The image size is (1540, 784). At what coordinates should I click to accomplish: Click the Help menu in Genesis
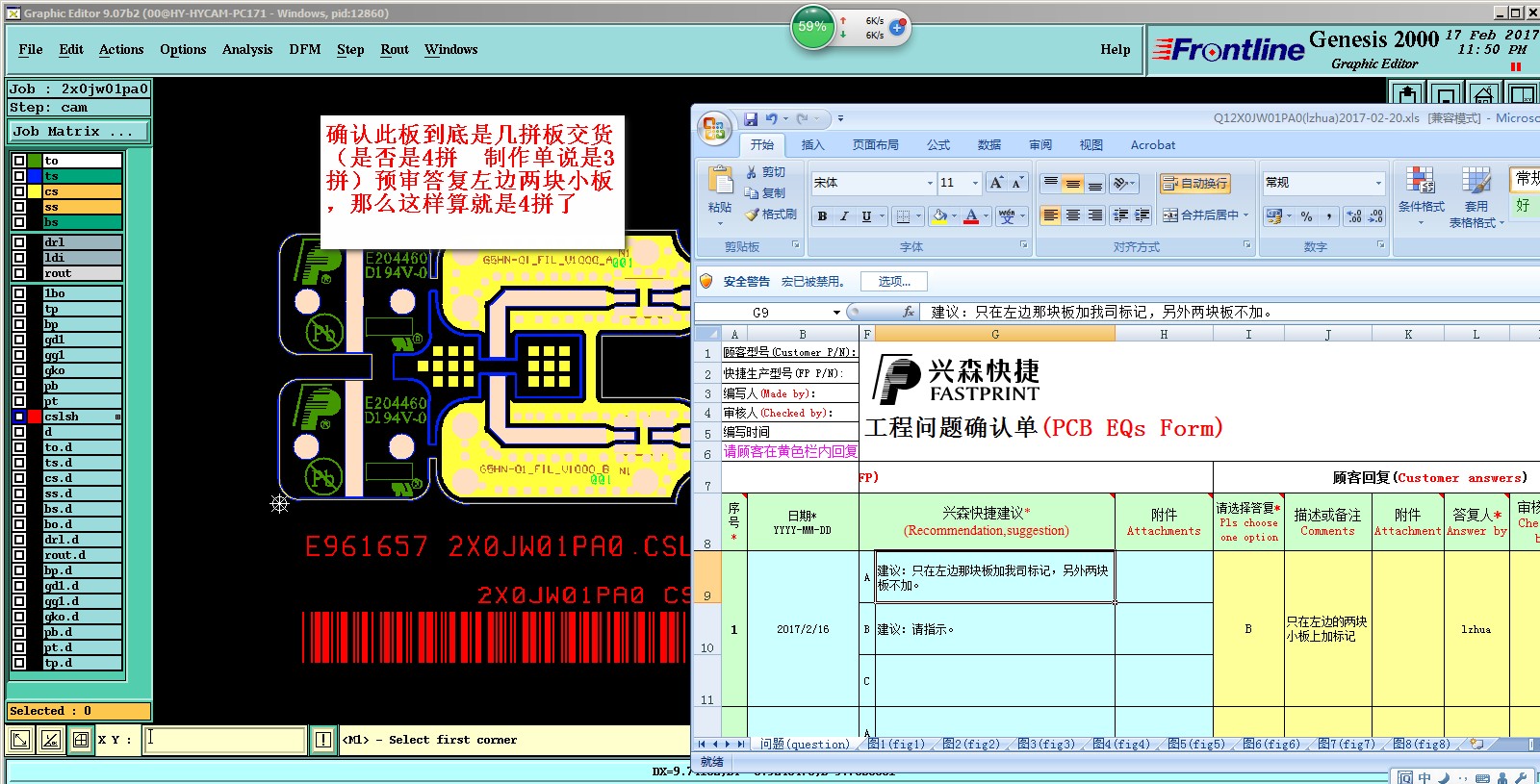pos(1116,50)
